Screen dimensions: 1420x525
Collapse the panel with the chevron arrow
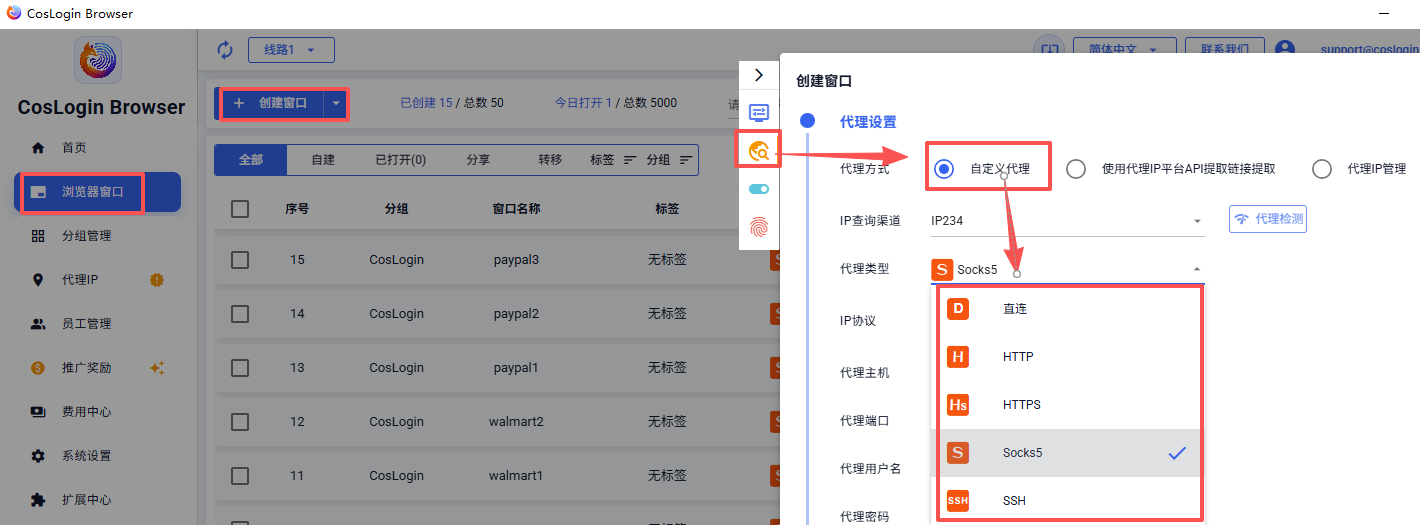click(759, 75)
